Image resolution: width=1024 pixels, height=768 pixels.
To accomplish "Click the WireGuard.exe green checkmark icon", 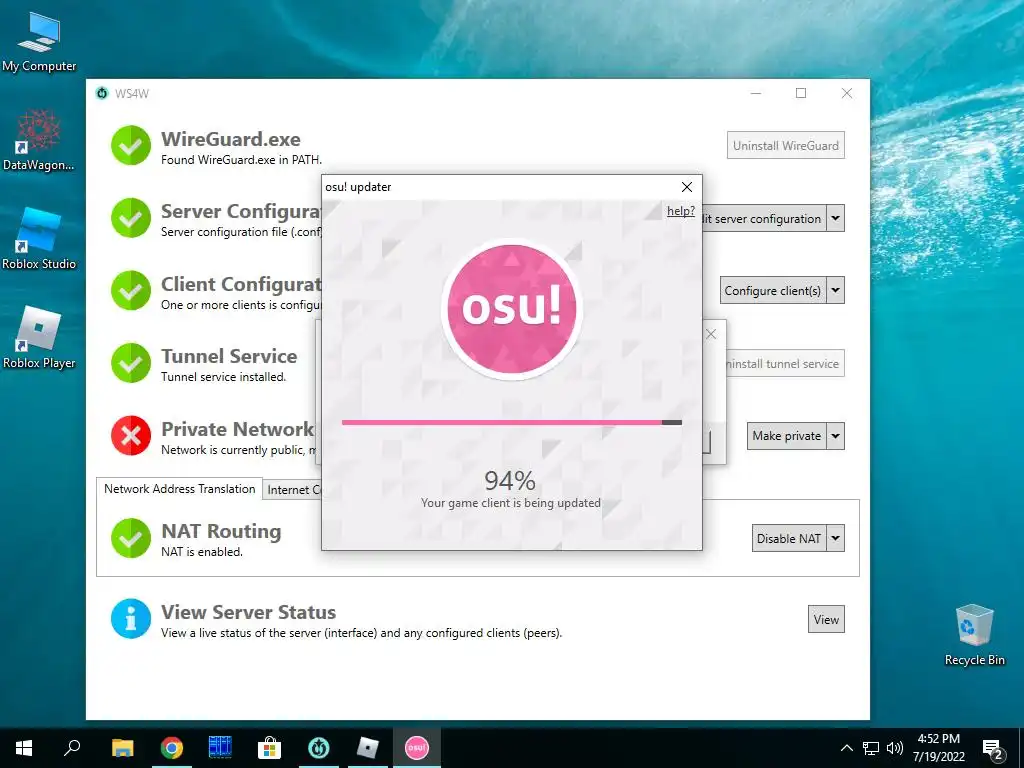I will (x=131, y=146).
